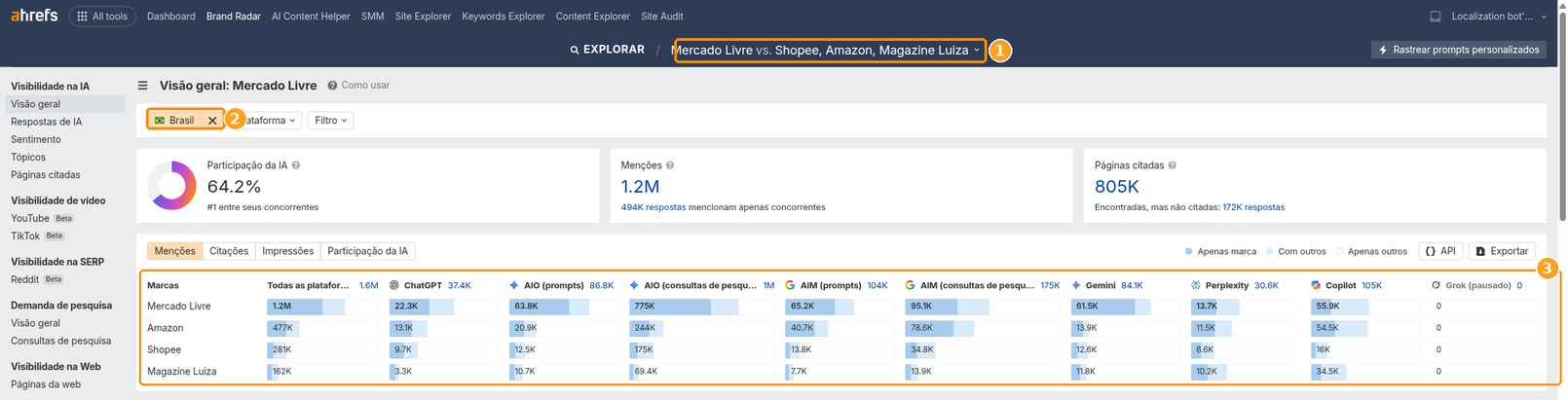Click Shopee 281K all-platforms bar

pos(322,349)
